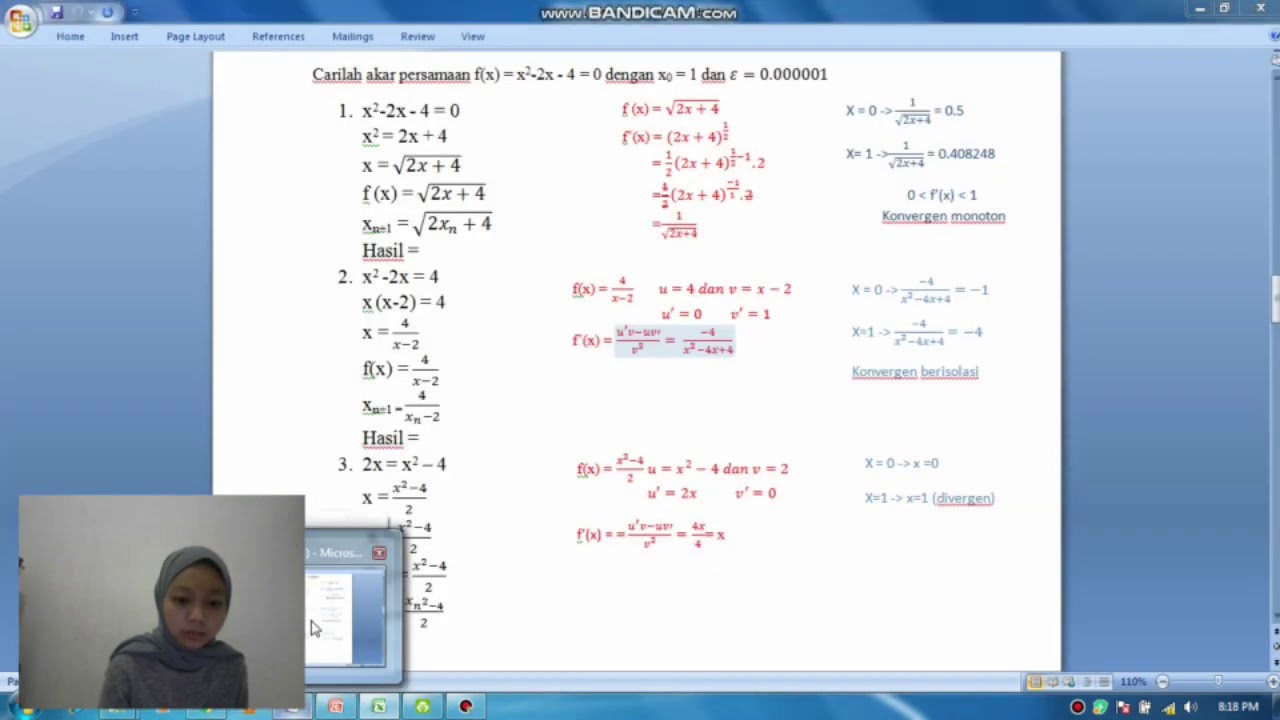Open the Review tab

[x=417, y=36]
